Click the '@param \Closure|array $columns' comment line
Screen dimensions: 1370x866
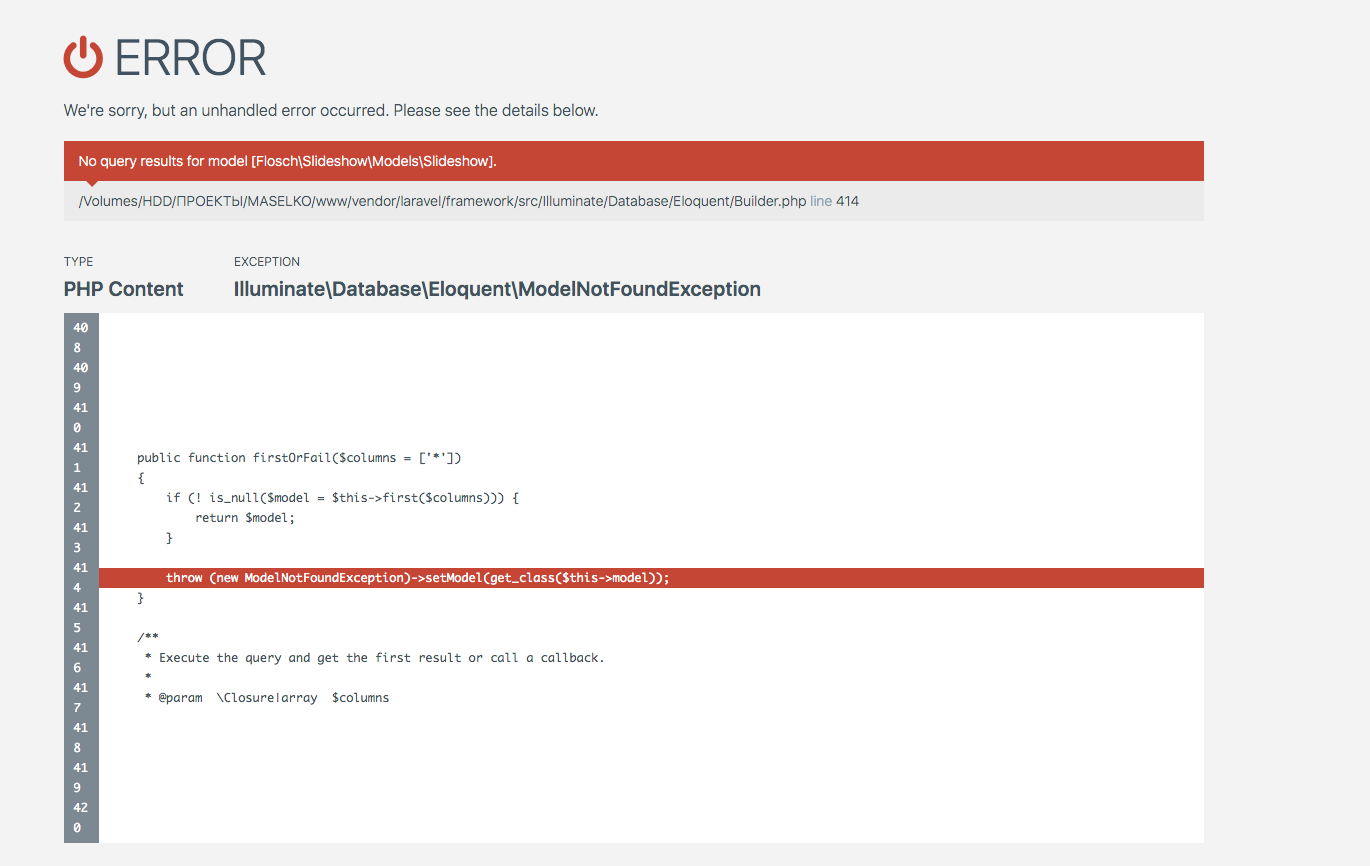click(x=267, y=698)
